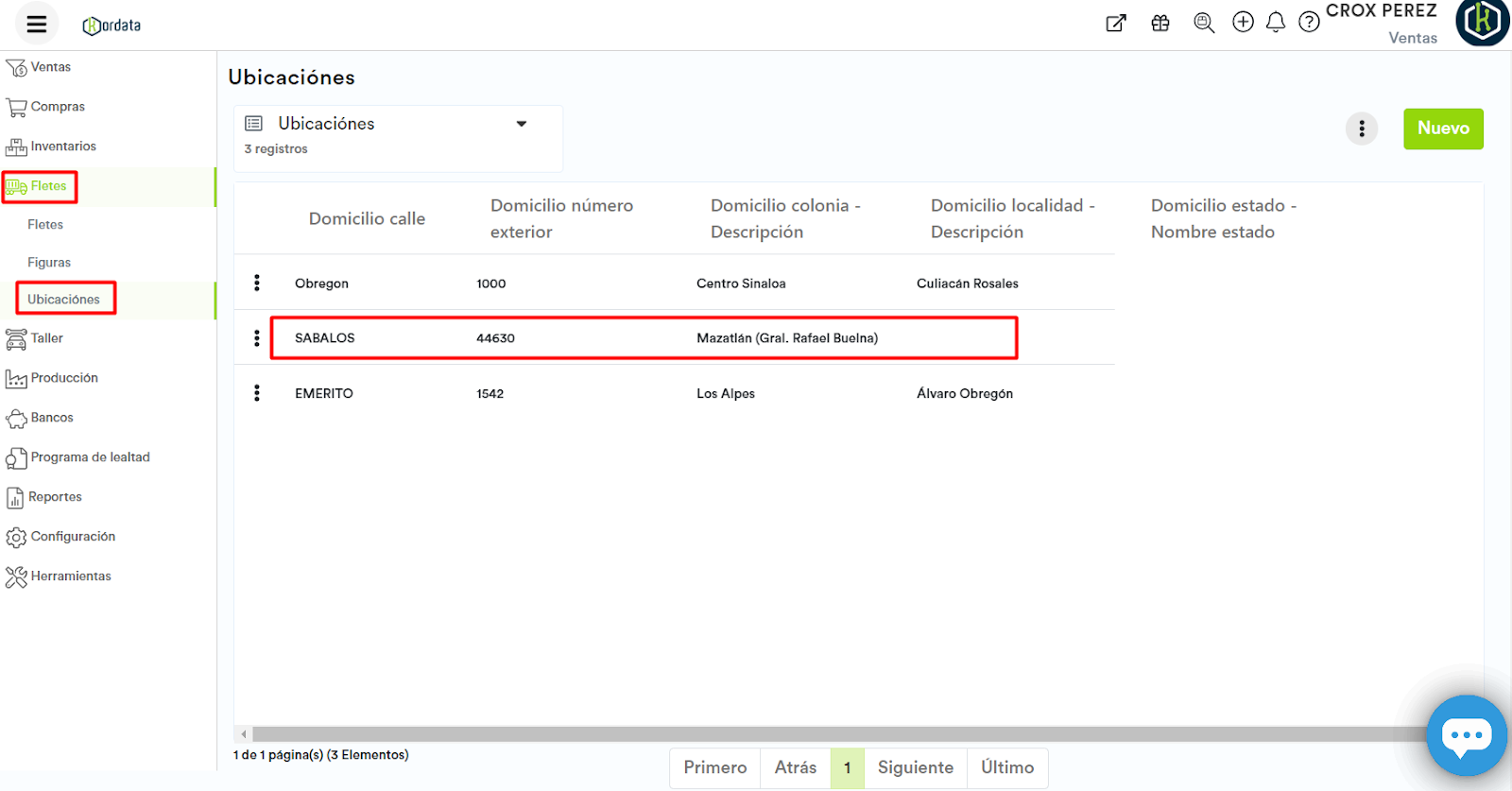Open row options for Obregon
The width and height of the screenshot is (1512, 791).
click(257, 284)
